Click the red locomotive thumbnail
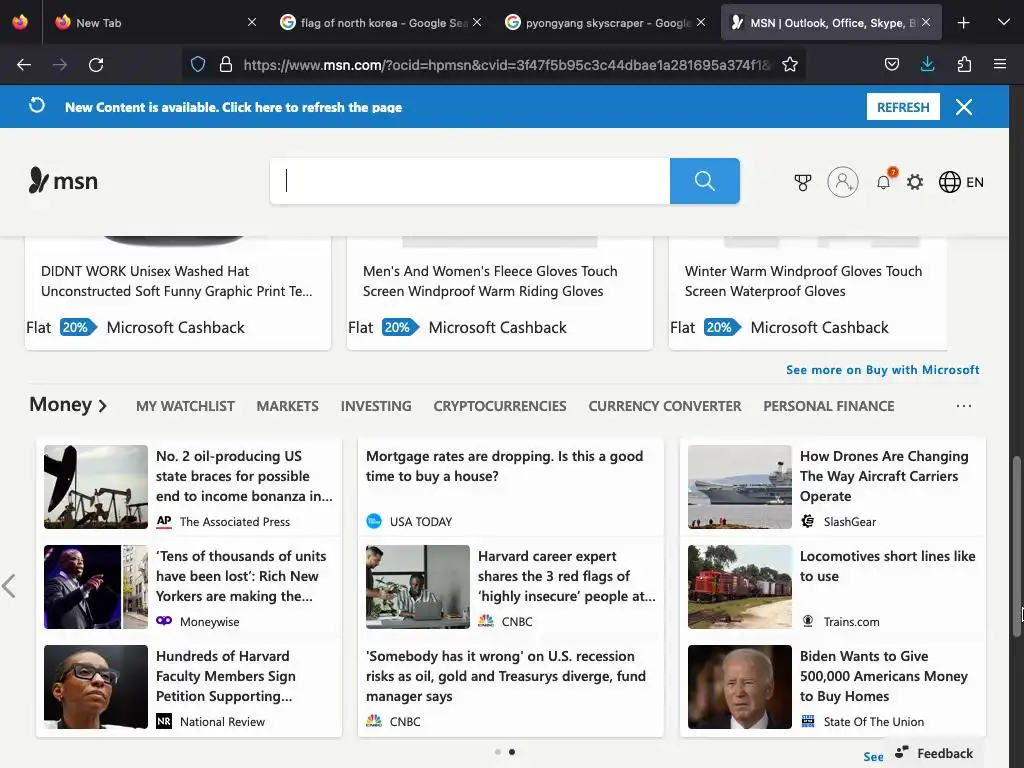This screenshot has width=1024, height=768. (740, 586)
